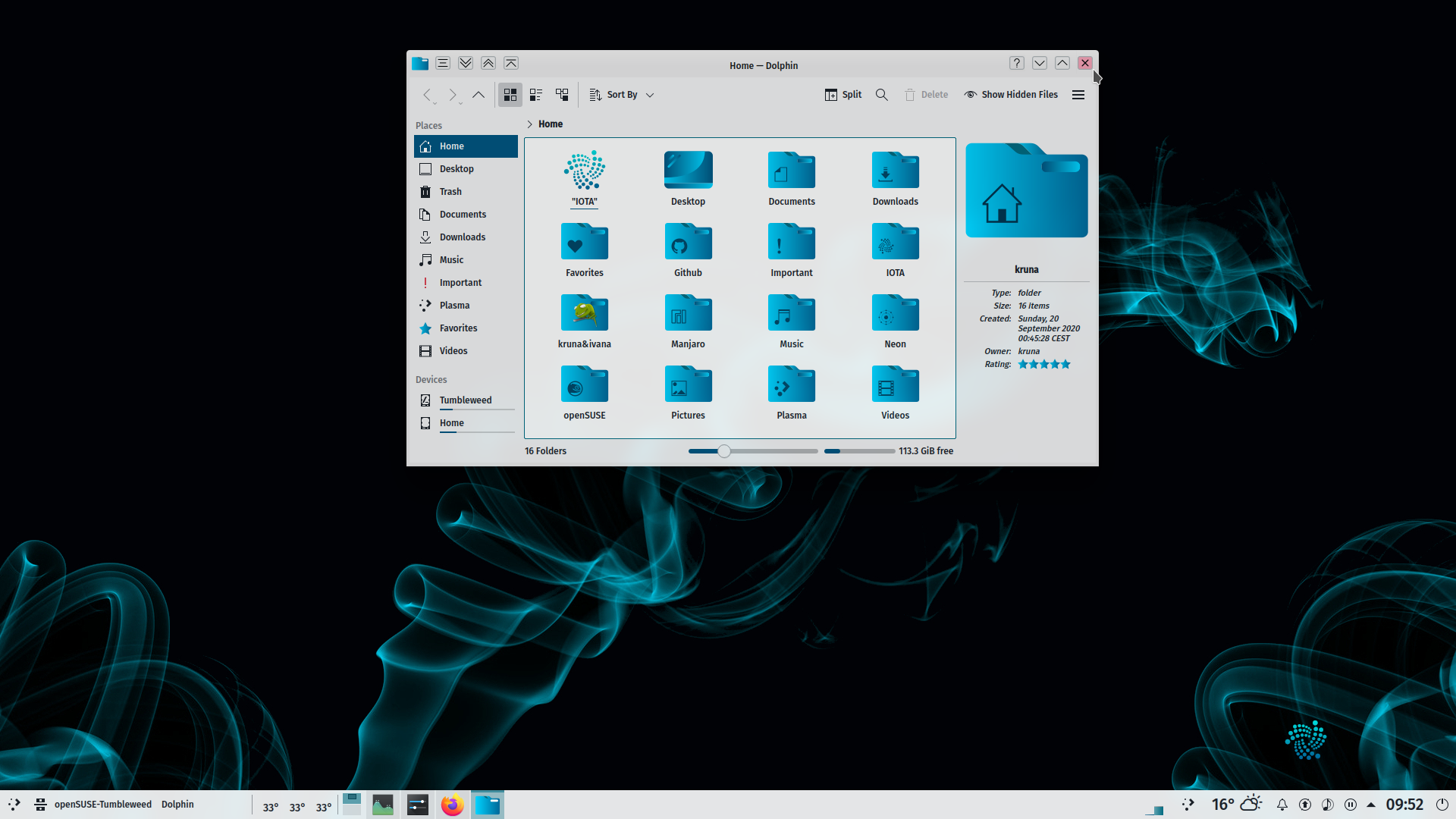Select the Home device under Devices
This screenshot has width=1456, height=819.
tap(466, 423)
